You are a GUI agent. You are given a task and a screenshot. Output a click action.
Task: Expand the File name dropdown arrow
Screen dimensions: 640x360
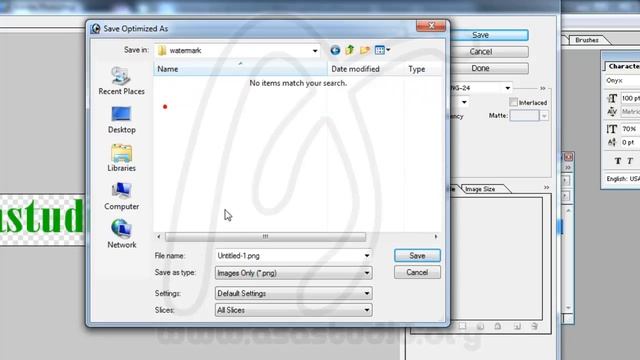pos(367,256)
